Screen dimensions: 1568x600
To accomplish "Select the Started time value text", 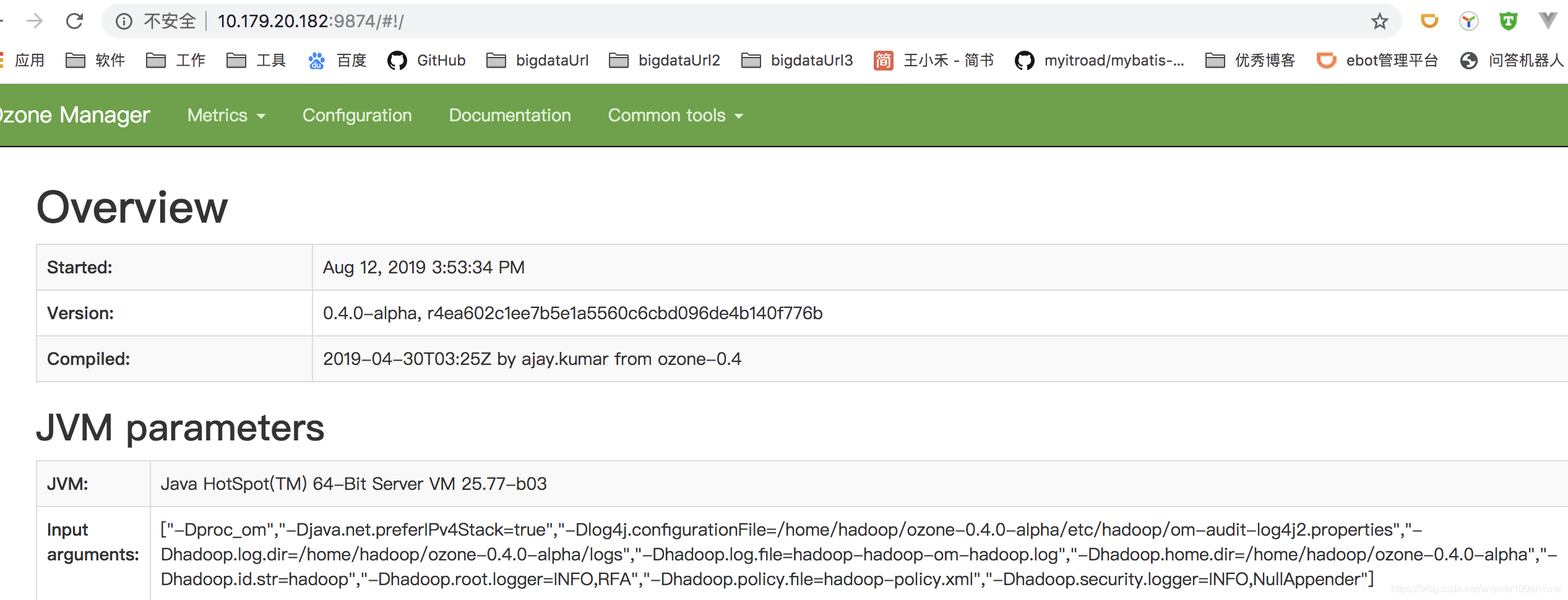I will pos(424,267).
